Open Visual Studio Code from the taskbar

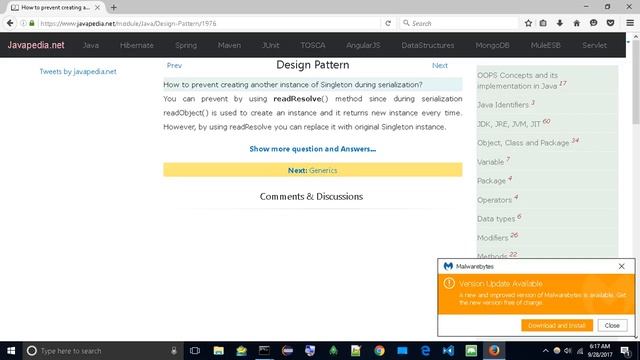[448, 351]
